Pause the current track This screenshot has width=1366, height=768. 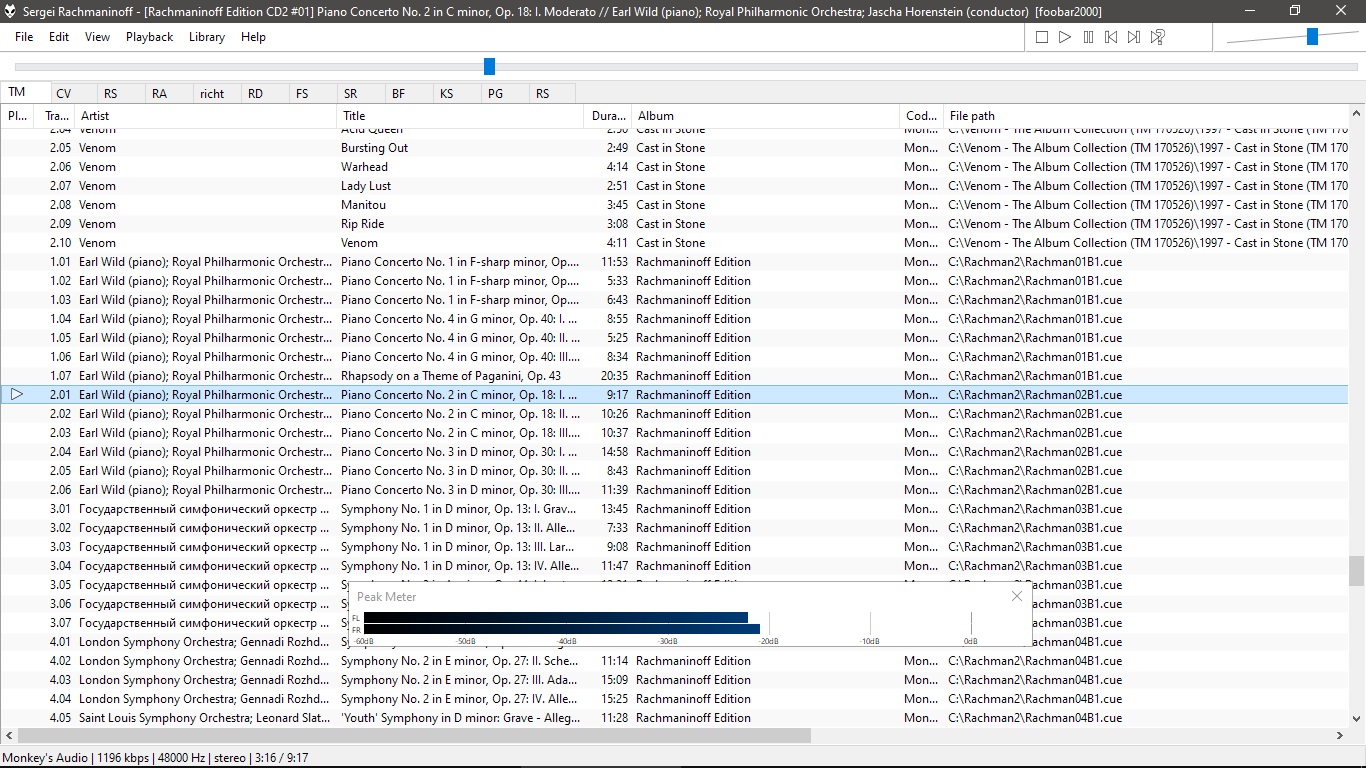point(1088,37)
